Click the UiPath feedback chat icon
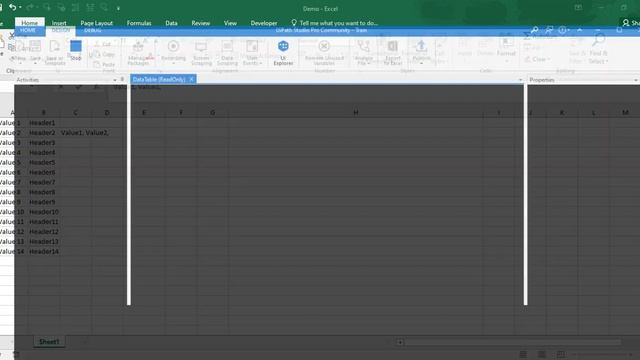640x360 pixels. click(x=549, y=30)
